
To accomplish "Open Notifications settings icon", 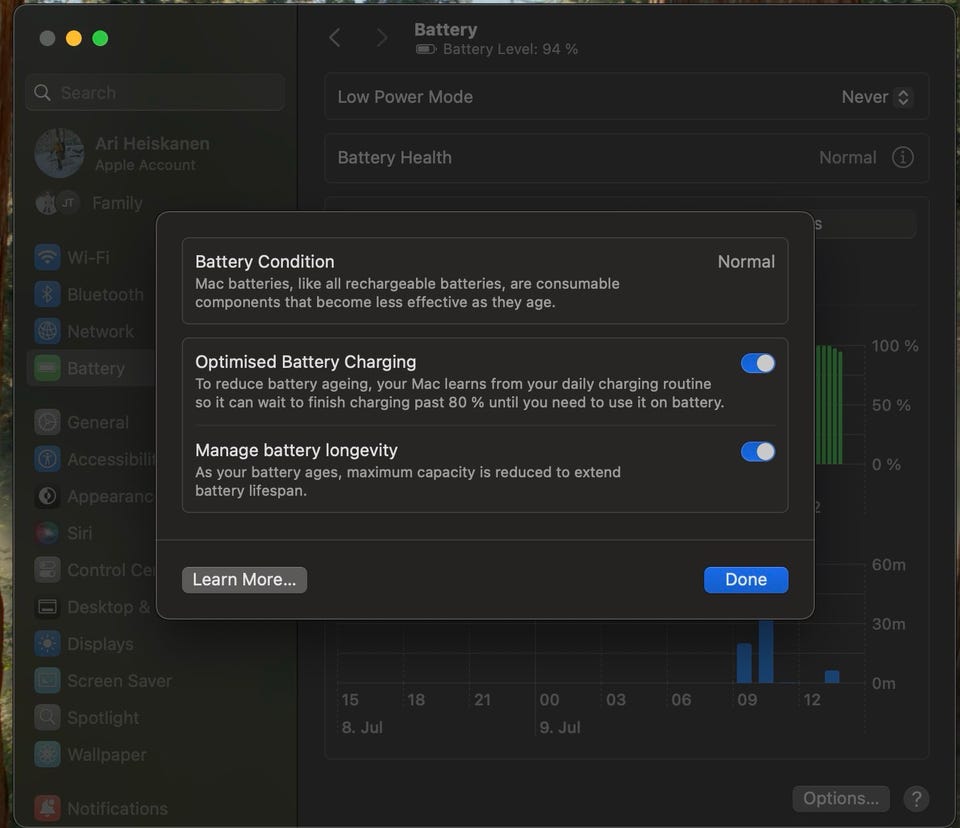I will coord(47,808).
